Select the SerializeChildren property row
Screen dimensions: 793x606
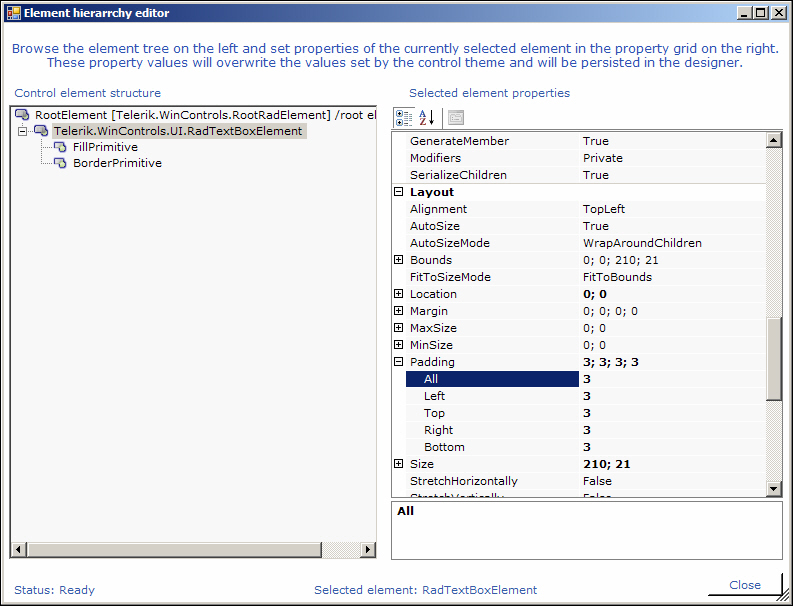(586, 175)
